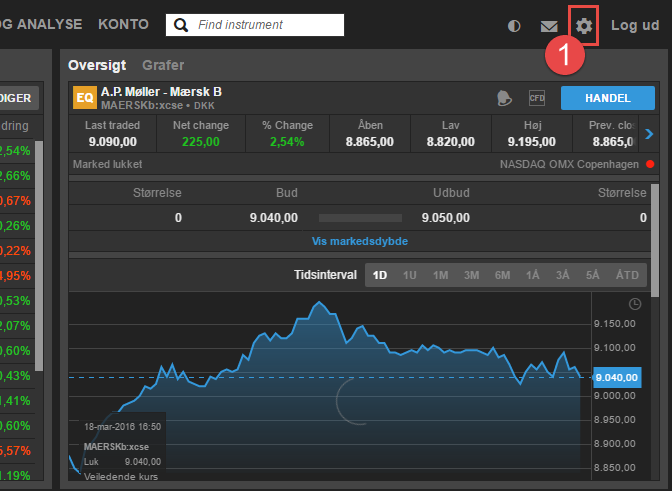This screenshot has height=491, width=672.
Task: Click the 2,66% watchlist row
Action: (x=17, y=176)
